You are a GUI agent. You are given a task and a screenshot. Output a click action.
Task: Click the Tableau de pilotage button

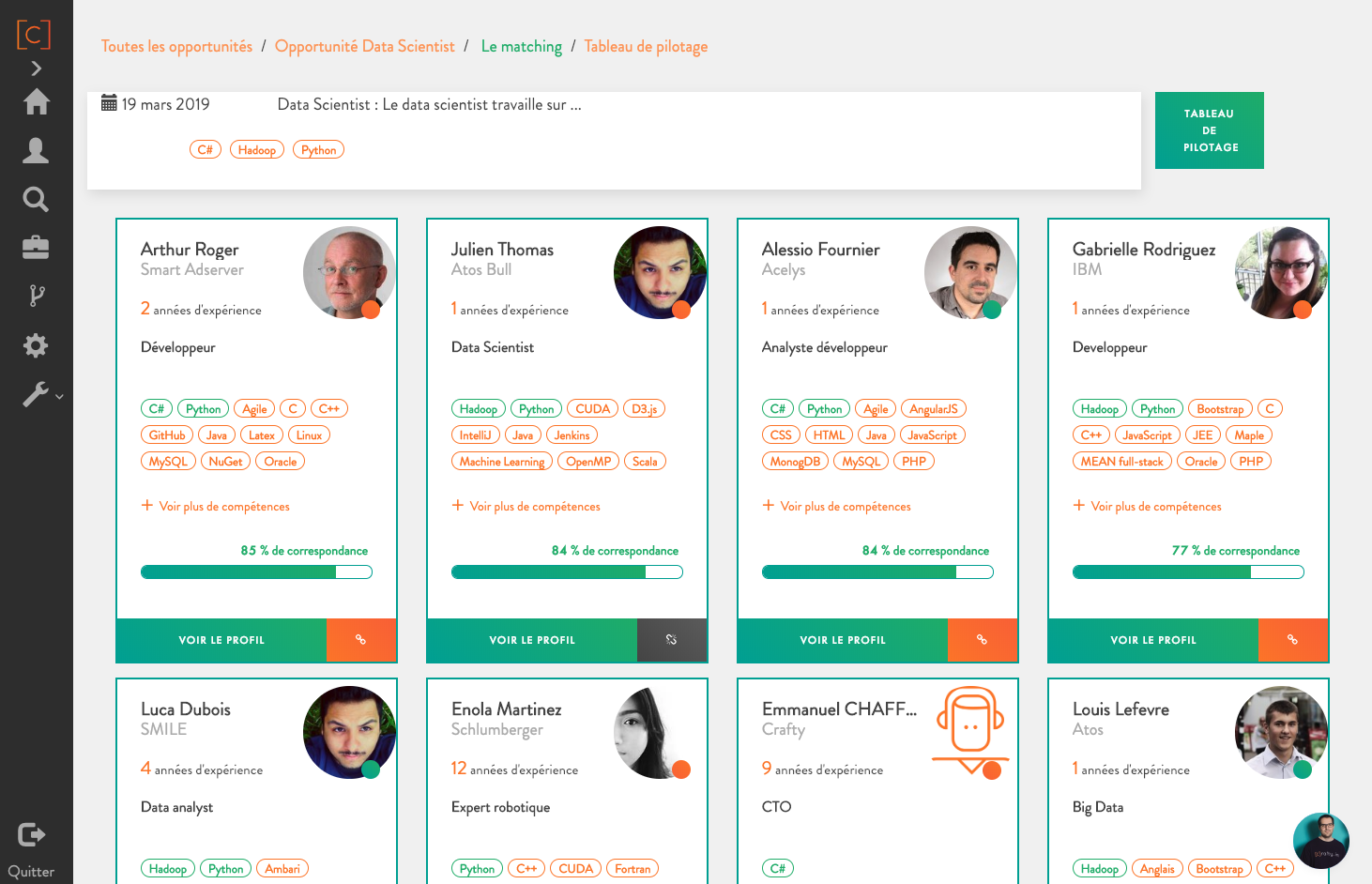click(1209, 130)
